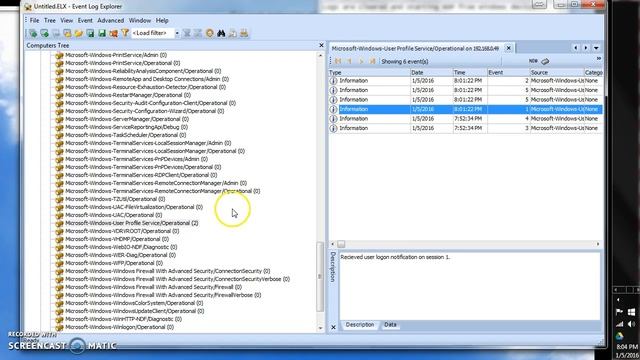Sort events by the Event column header

click(x=508, y=72)
